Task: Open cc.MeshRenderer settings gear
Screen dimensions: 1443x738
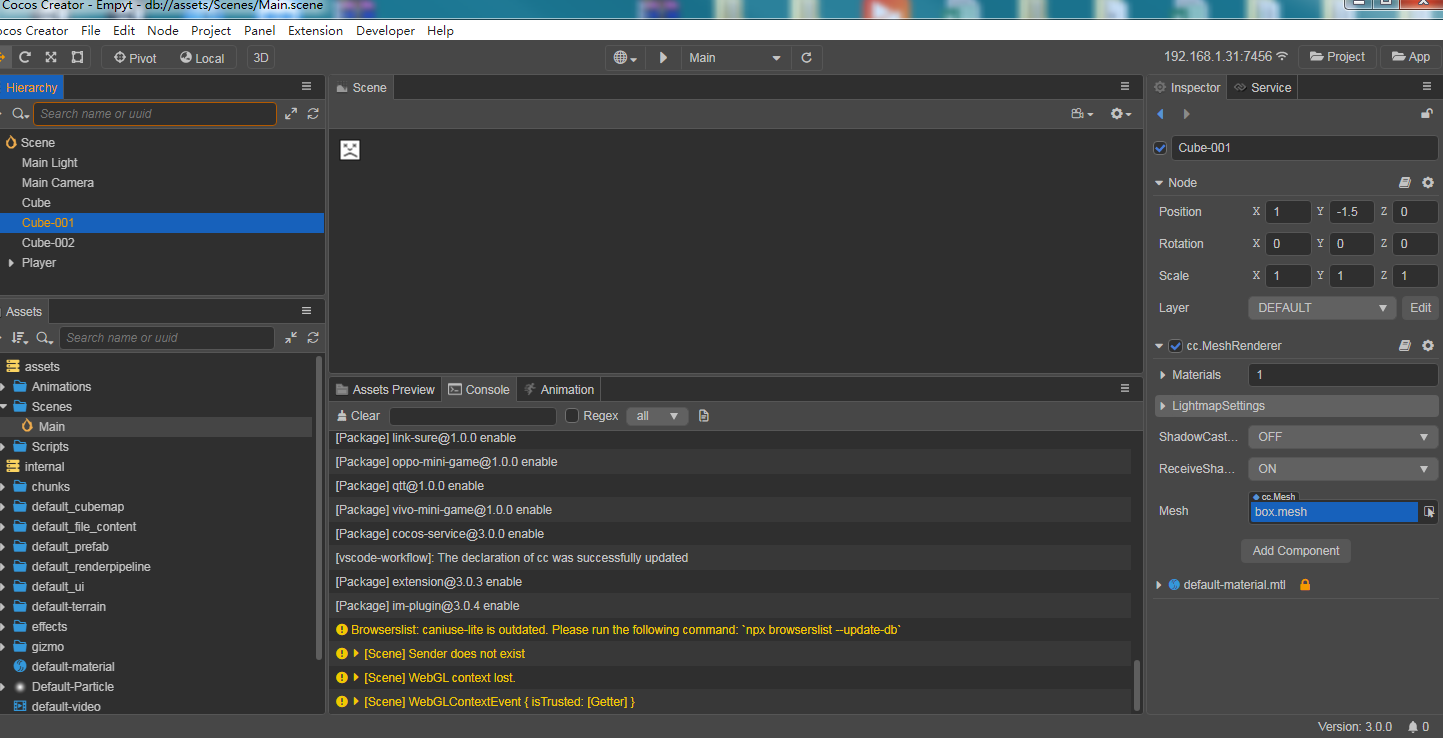Action: 1428,346
